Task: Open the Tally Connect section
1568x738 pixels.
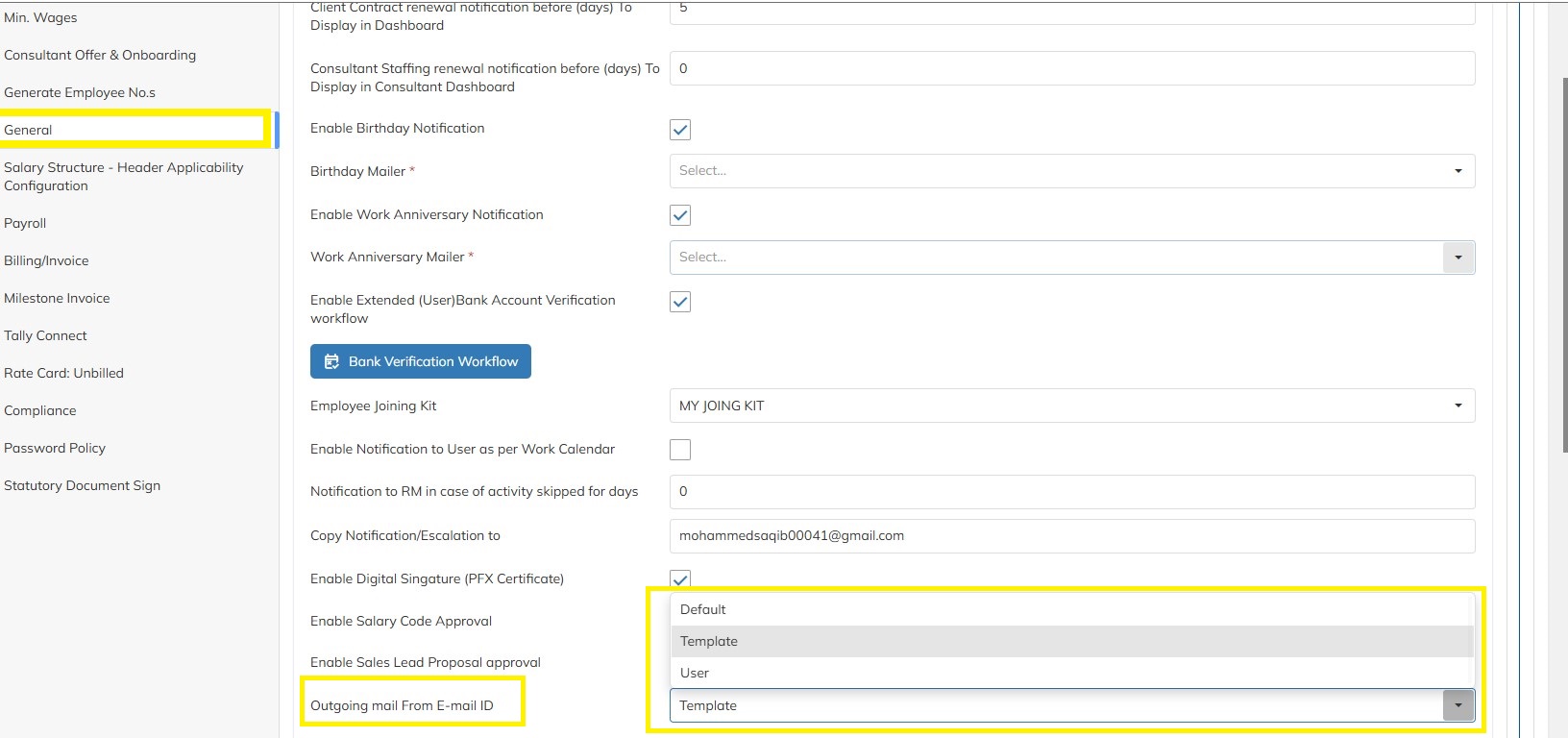Action: point(45,335)
